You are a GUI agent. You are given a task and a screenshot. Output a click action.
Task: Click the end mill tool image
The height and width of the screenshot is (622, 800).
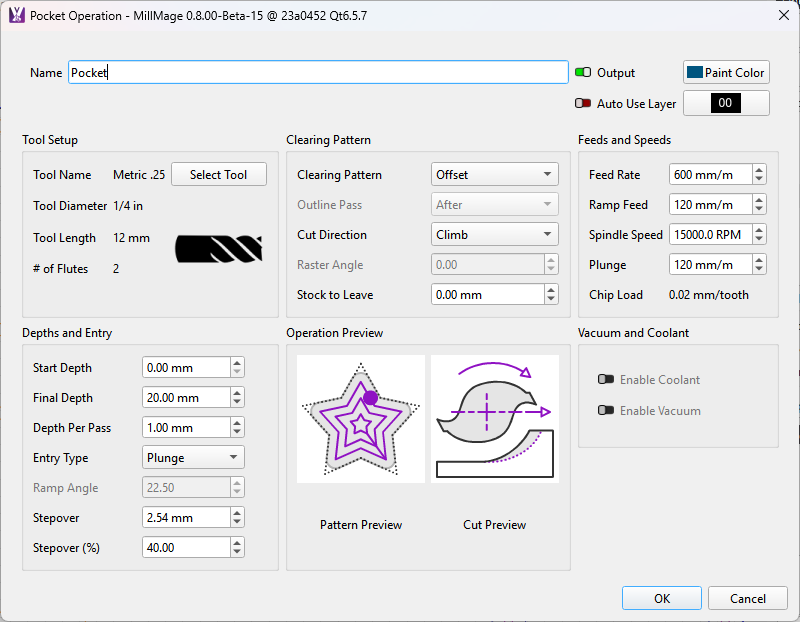(x=219, y=249)
